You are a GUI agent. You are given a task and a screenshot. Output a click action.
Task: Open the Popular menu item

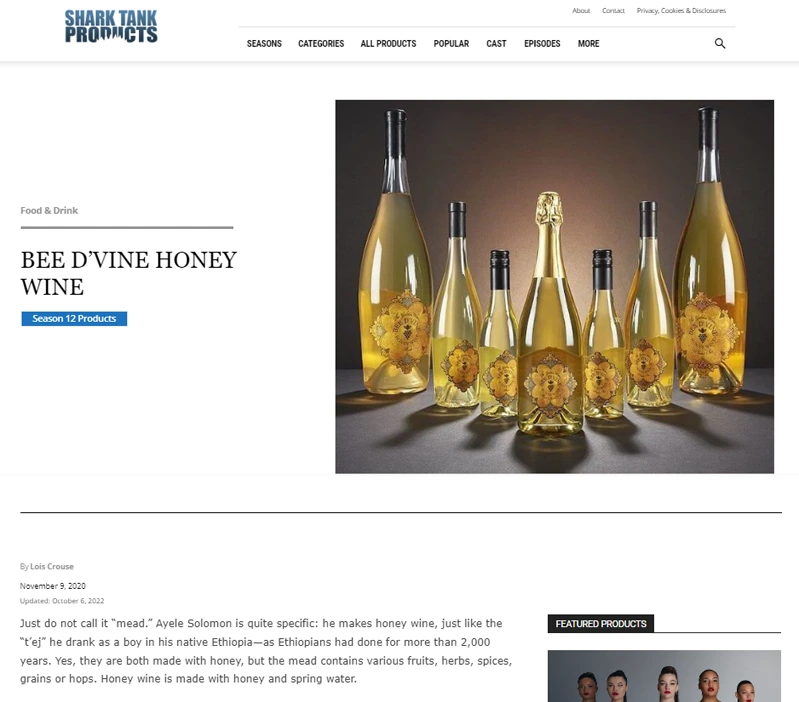(451, 44)
